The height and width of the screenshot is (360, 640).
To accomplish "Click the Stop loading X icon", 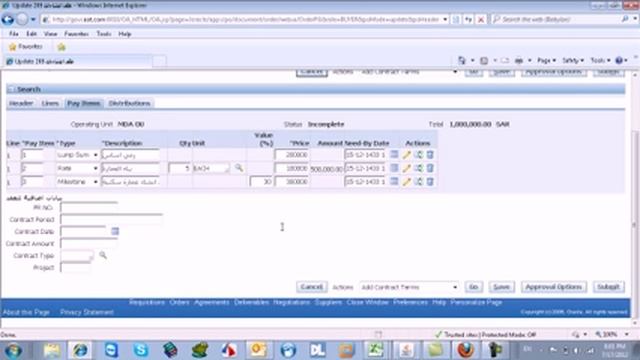I will (x=481, y=20).
